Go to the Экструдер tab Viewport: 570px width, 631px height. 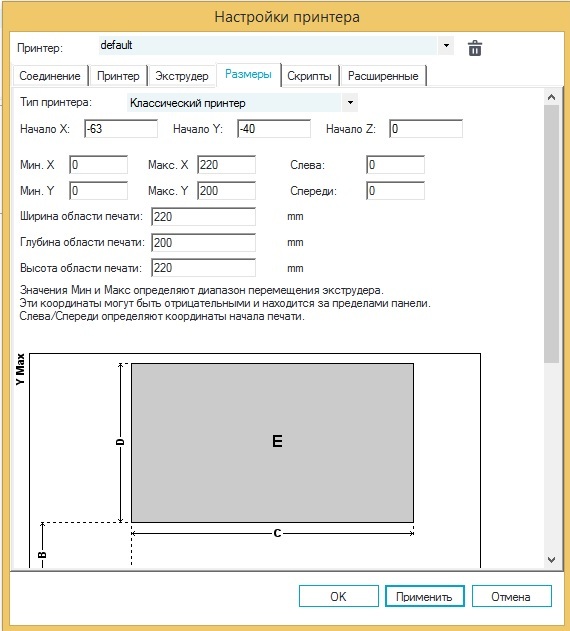pos(182,76)
